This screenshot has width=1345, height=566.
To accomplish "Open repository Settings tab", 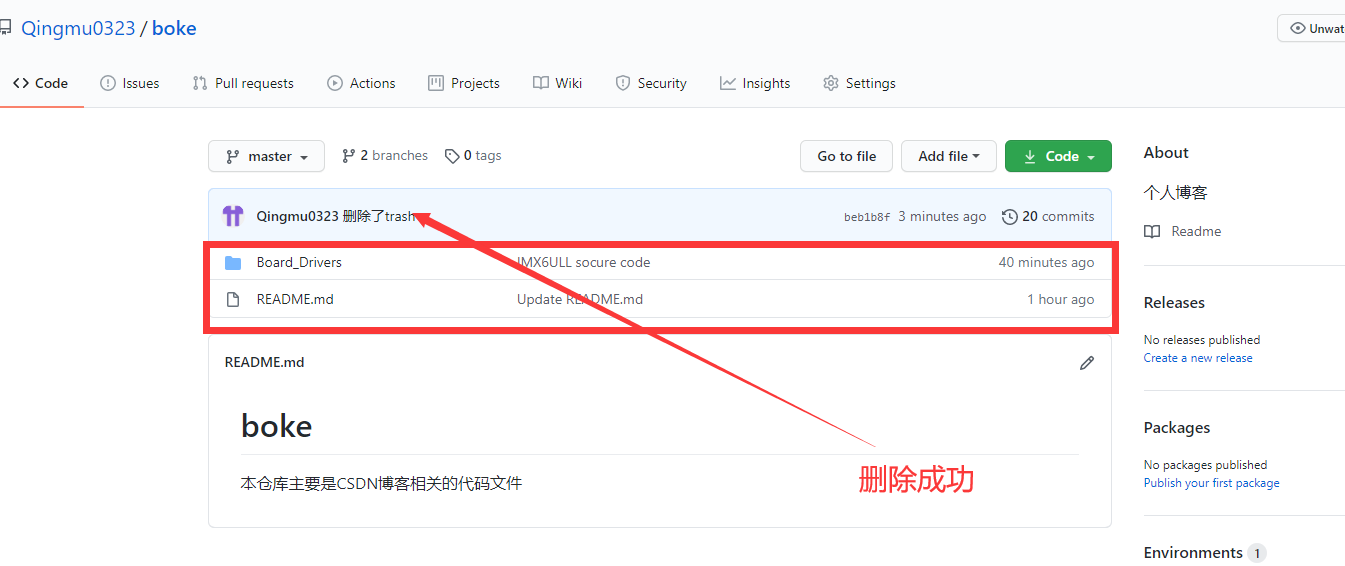I will click(859, 83).
